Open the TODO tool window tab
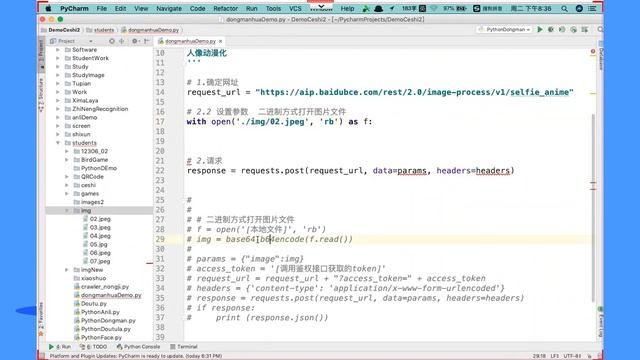 [x=93, y=347]
